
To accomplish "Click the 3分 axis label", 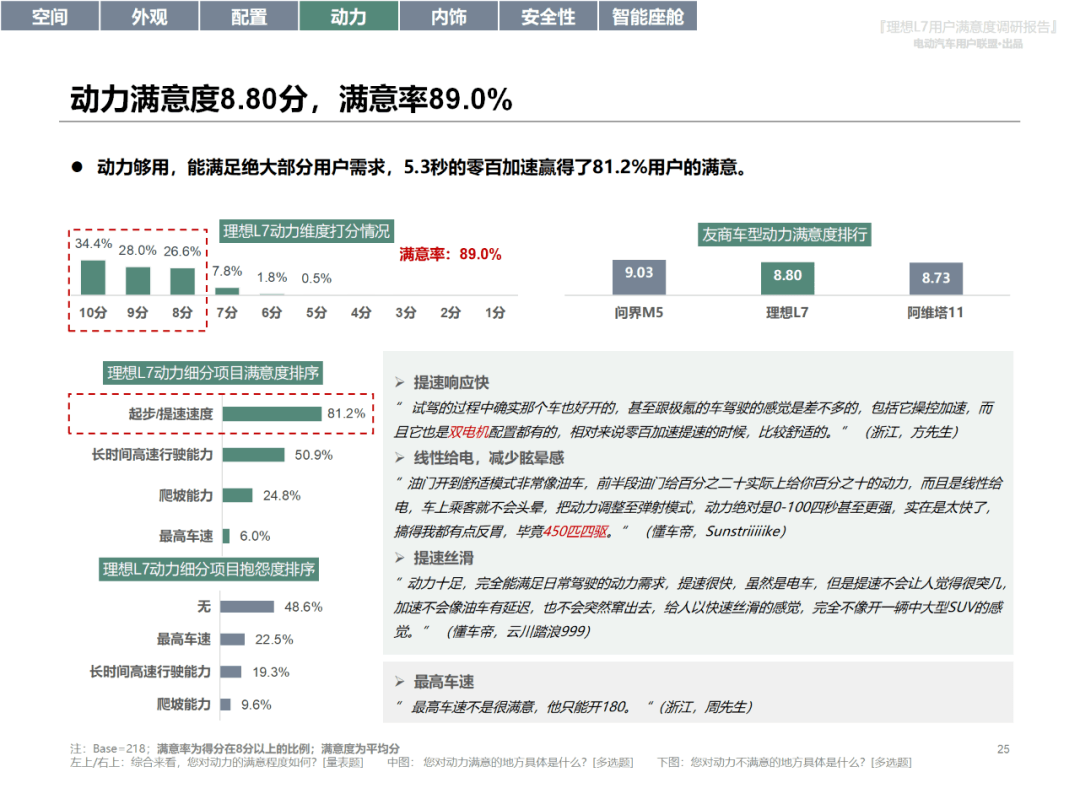I will tap(406, 313).
